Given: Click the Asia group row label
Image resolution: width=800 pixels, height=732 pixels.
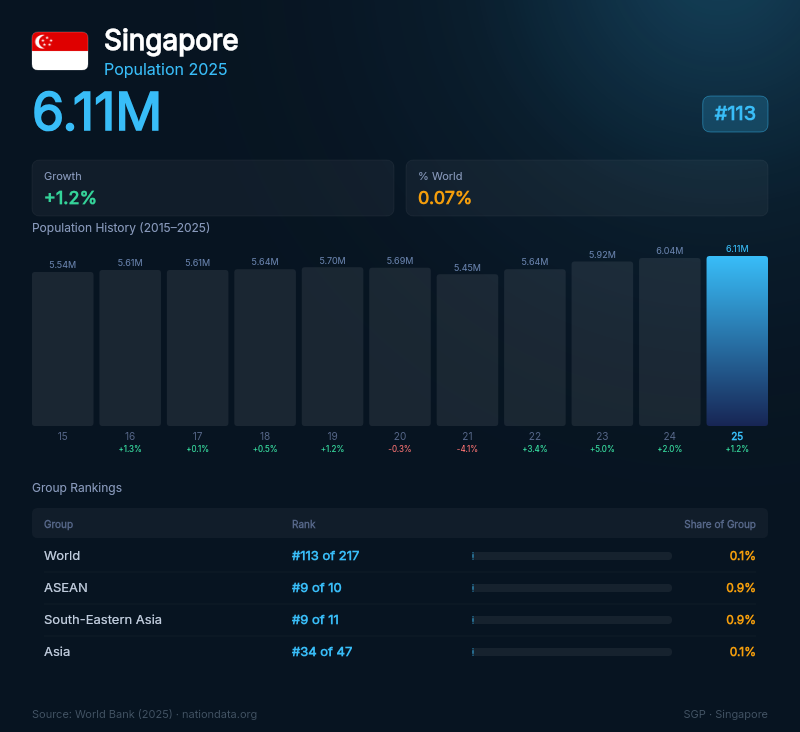Looking at the screenshot, I should tap(57, 651).
